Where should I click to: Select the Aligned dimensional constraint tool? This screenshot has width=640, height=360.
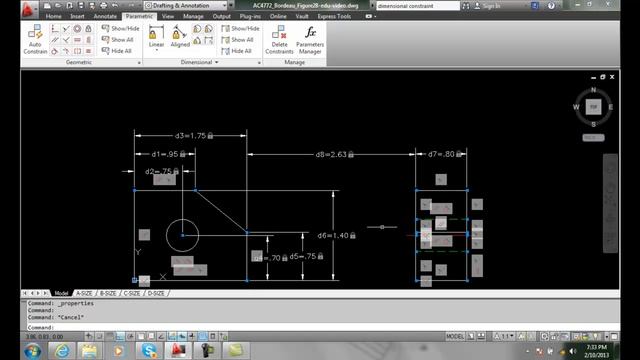click(180, 36)
